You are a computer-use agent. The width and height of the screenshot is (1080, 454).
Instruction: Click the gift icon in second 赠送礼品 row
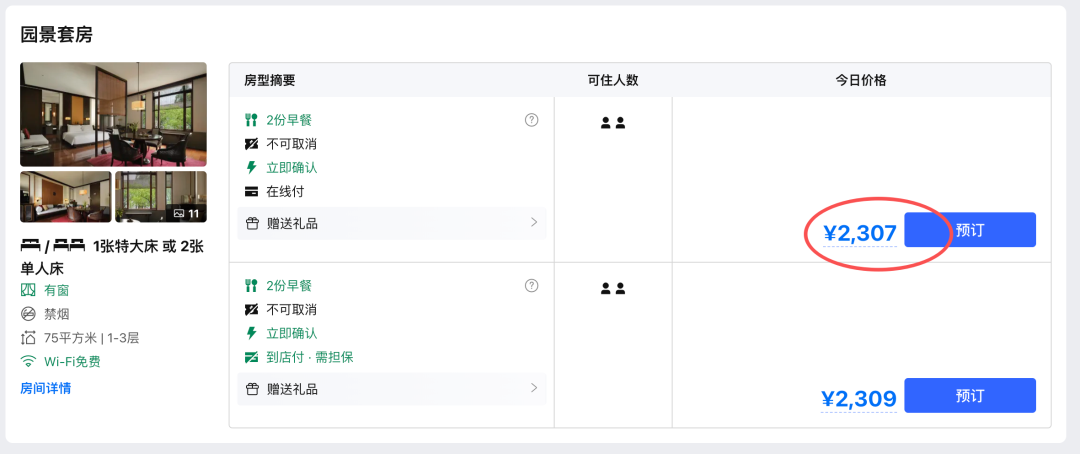252,389
